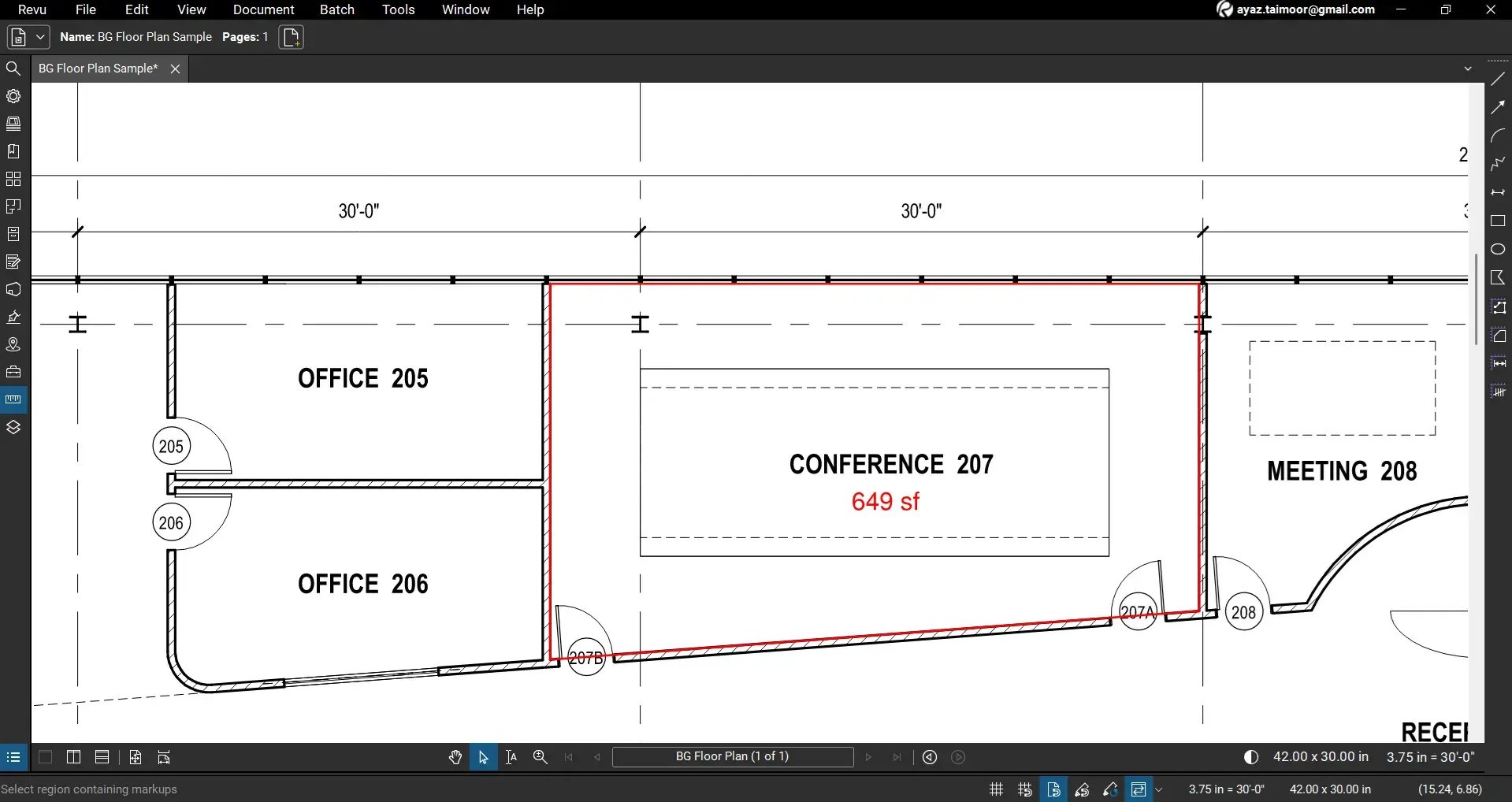Screen dimensions: 1512x802
Task: Open the File menu
Action: click(x=86, y=9)
